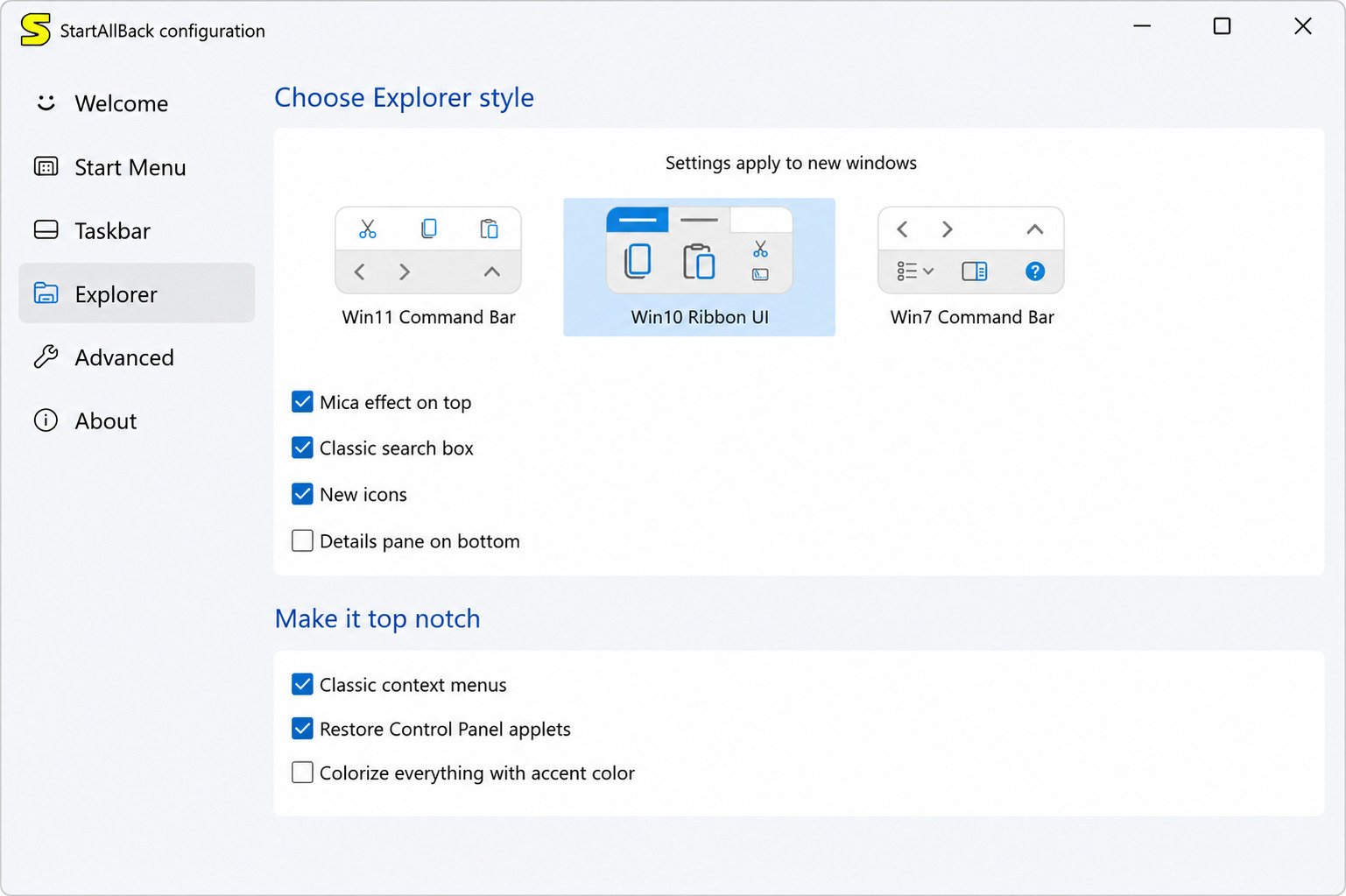Image resolution: width=1346 pixels, height=896 pixels.
Task: Uncheck the New icons checkbox
Action: pos(302,494)
